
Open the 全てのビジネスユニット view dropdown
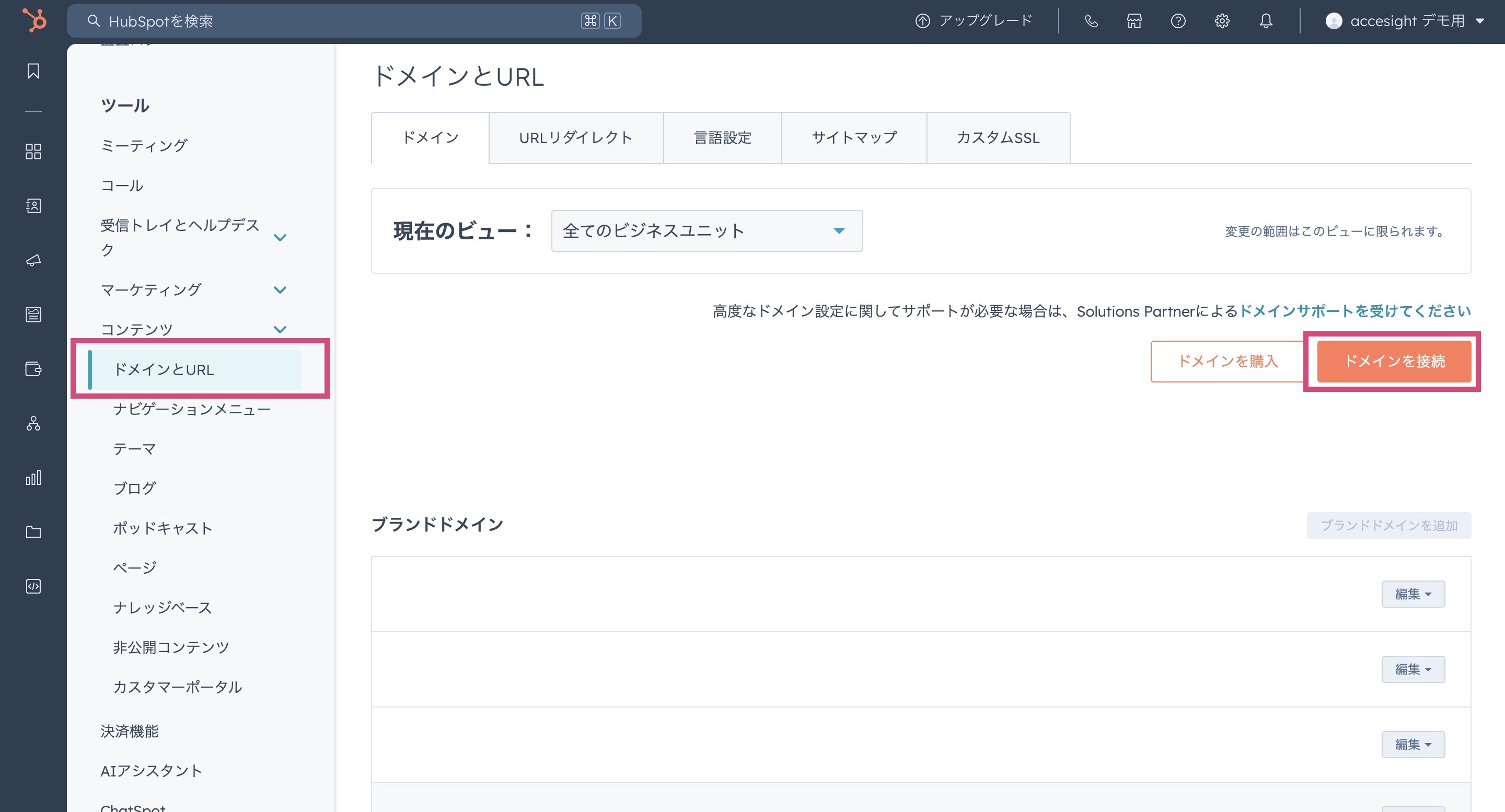[x=707, y=231]
